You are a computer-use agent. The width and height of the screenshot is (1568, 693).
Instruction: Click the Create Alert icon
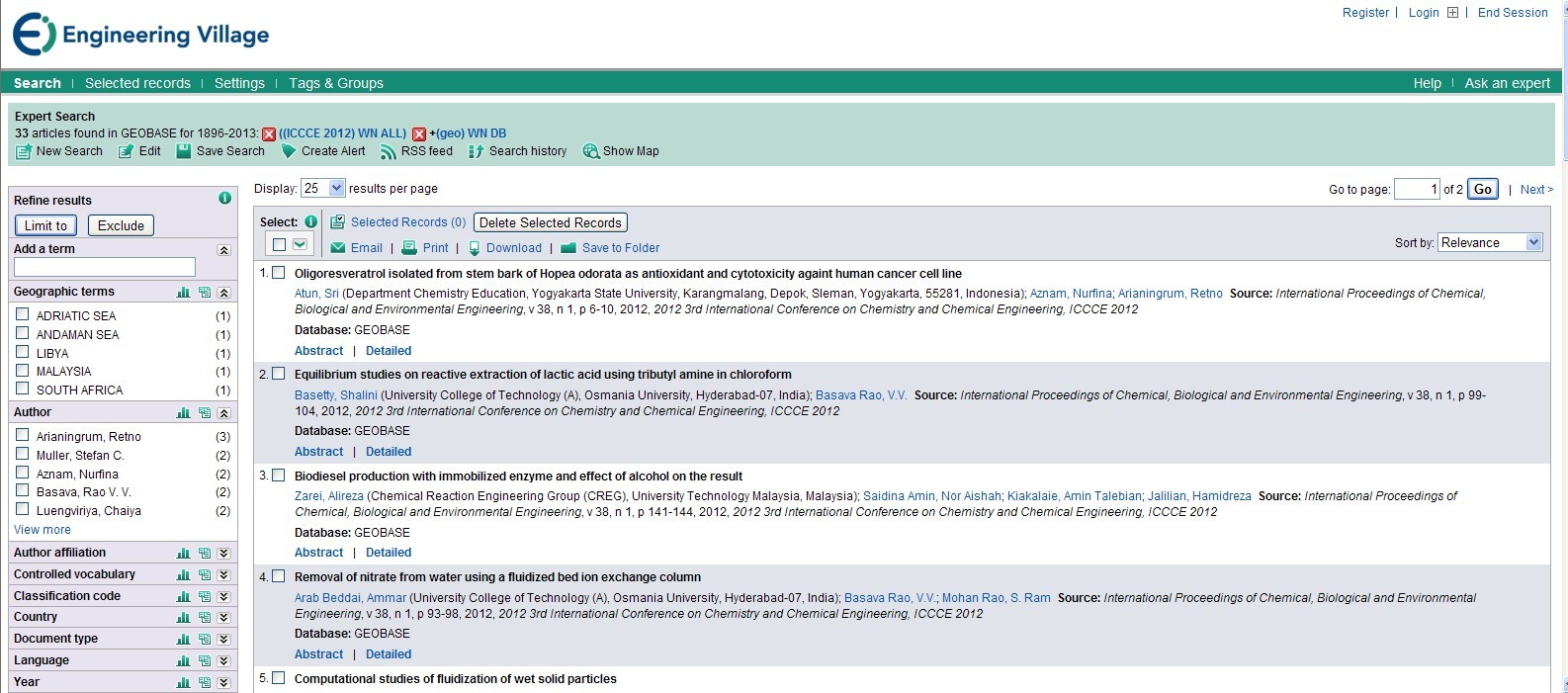(289, 151)
